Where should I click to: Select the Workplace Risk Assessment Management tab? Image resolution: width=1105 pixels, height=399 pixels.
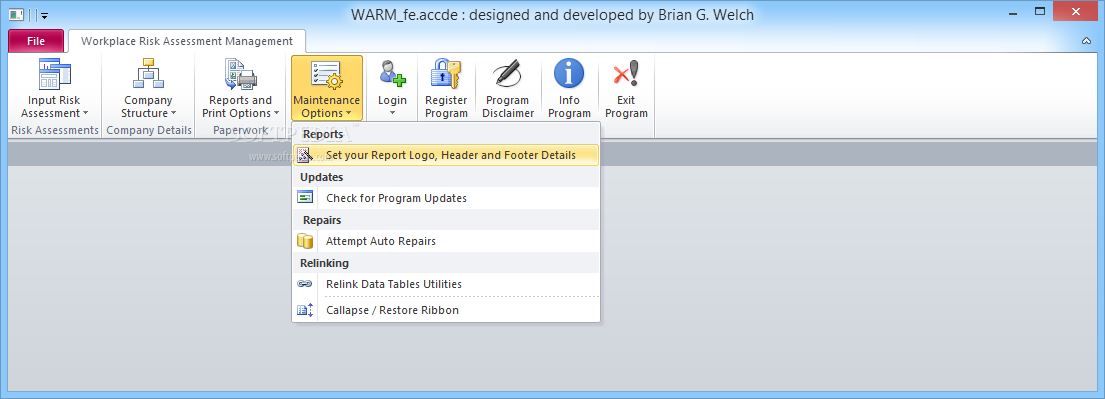(187, 41)
